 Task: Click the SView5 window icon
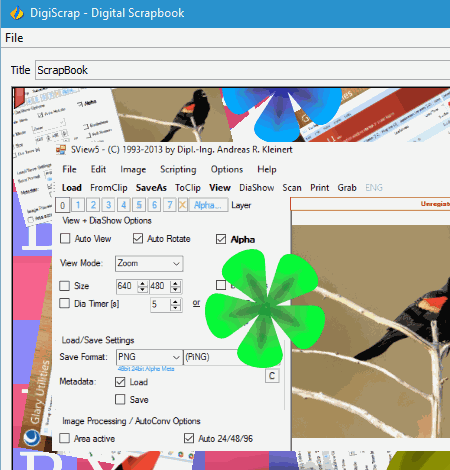61,150
